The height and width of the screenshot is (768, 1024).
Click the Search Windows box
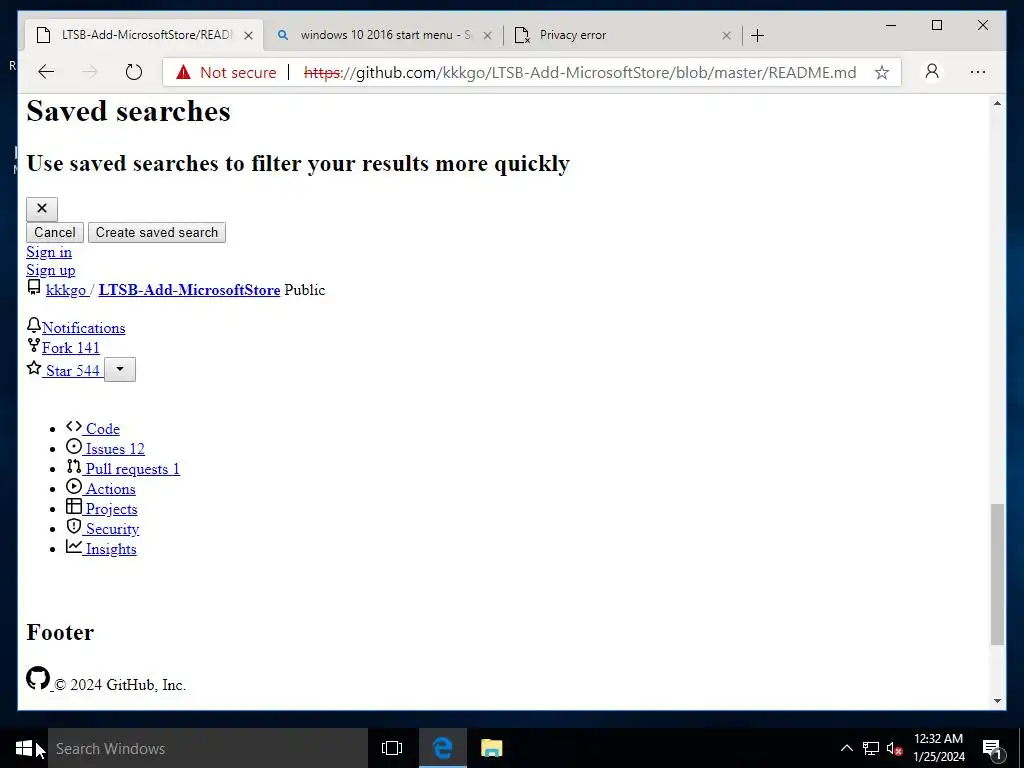click(208, 748)
